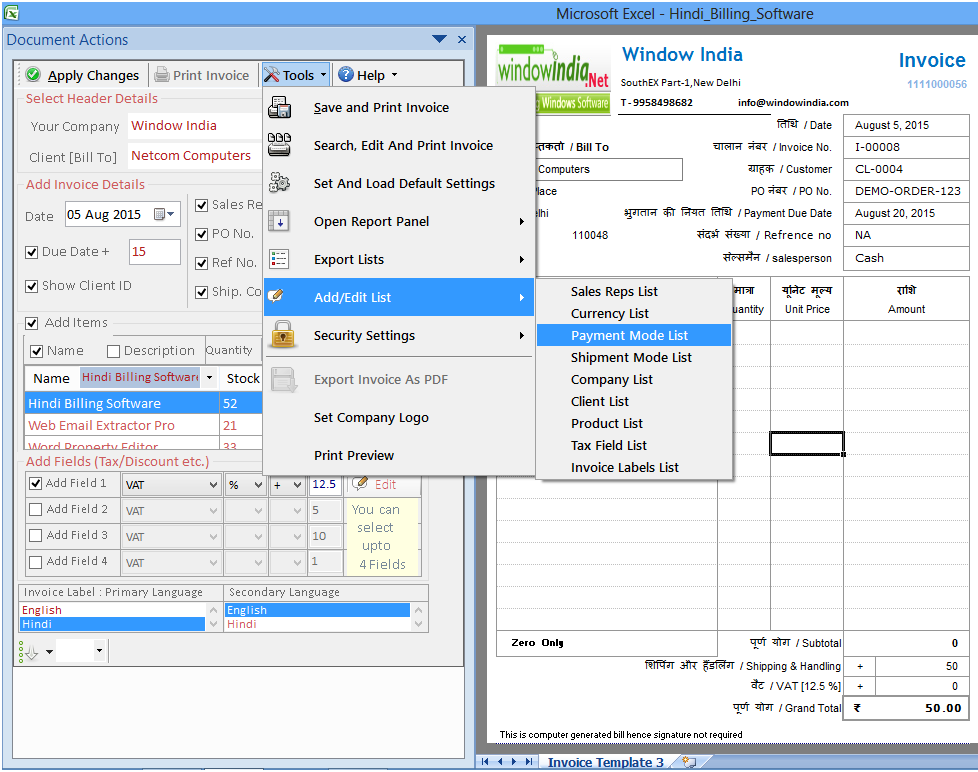Click the Add Field 1 value box 12.5

[326, 485]
